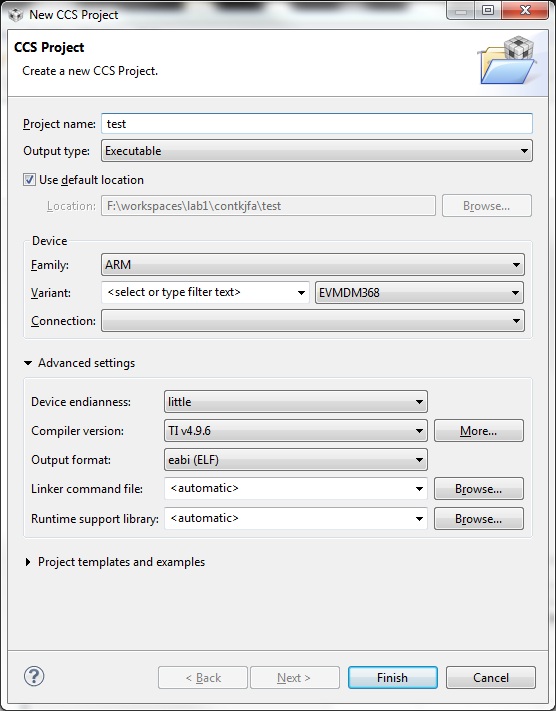
Task: Uncheck the Use default location checkbox
Action: [x=29, y=180]
